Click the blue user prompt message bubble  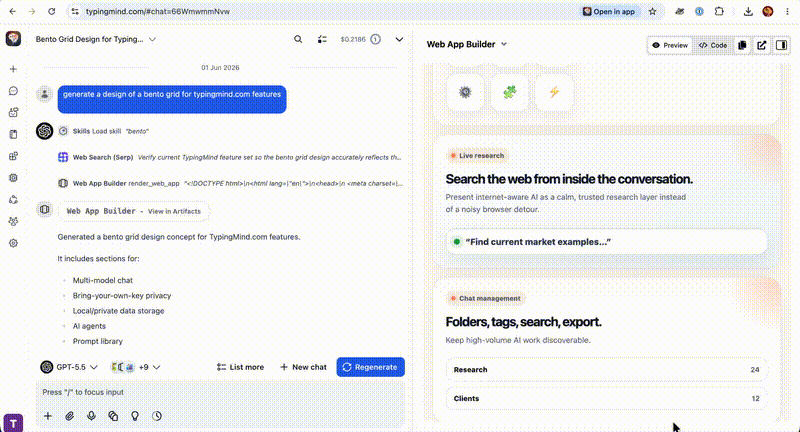point(172,99)
